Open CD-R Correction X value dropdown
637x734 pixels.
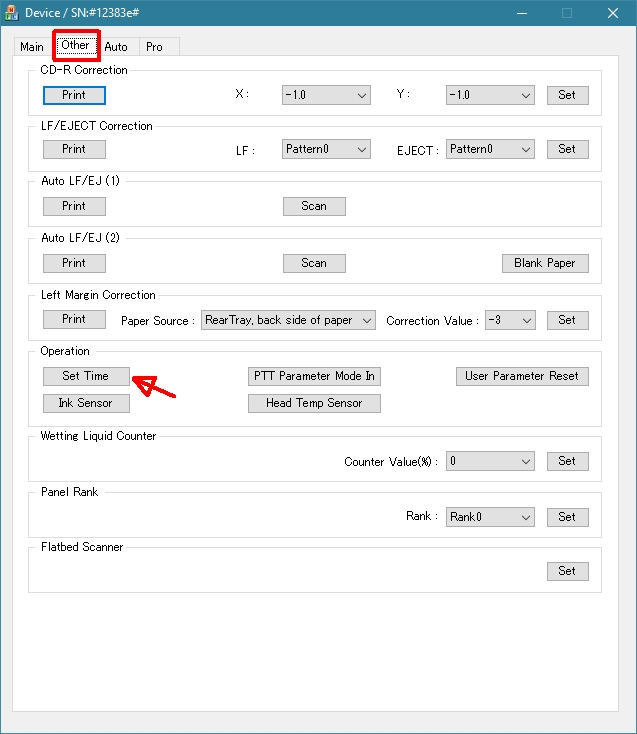tap(326, 95)
